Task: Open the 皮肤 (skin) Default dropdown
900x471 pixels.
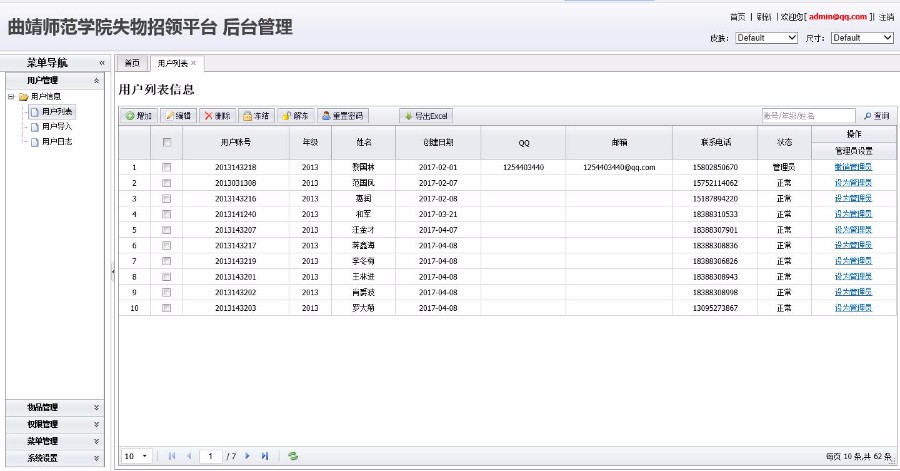Action: (766, 38)
